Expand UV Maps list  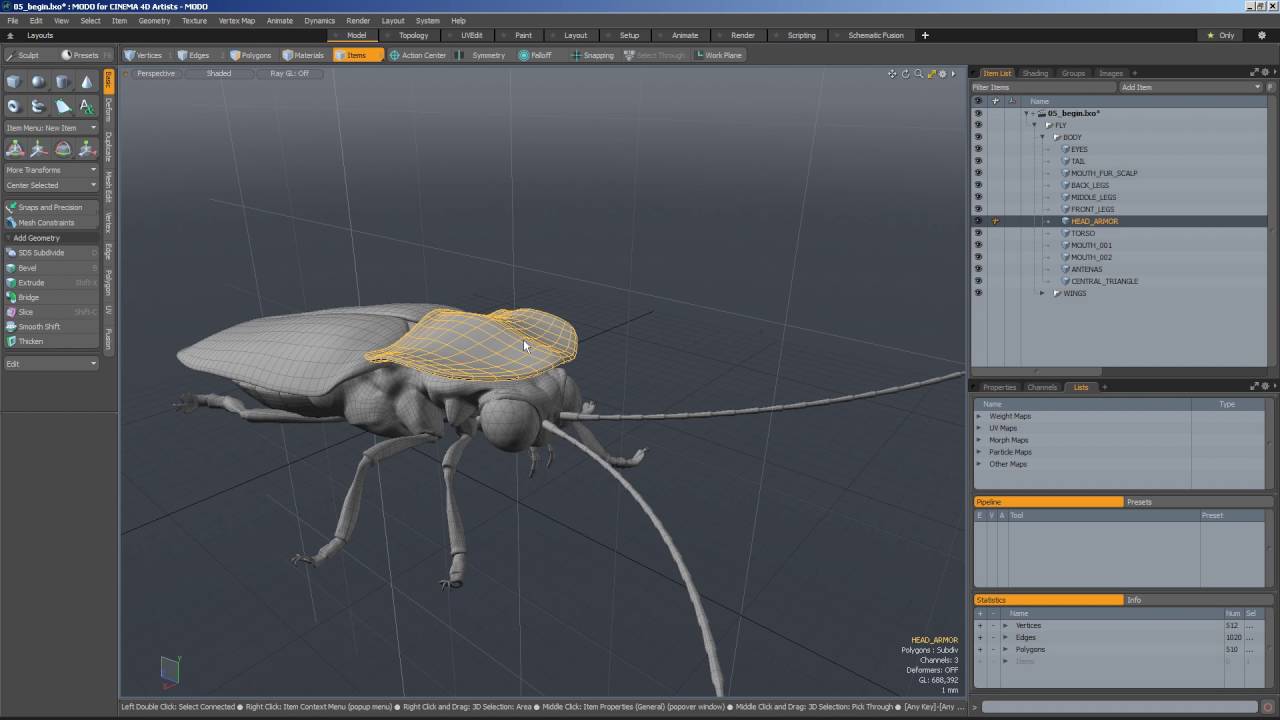click(x=979, y=428)
